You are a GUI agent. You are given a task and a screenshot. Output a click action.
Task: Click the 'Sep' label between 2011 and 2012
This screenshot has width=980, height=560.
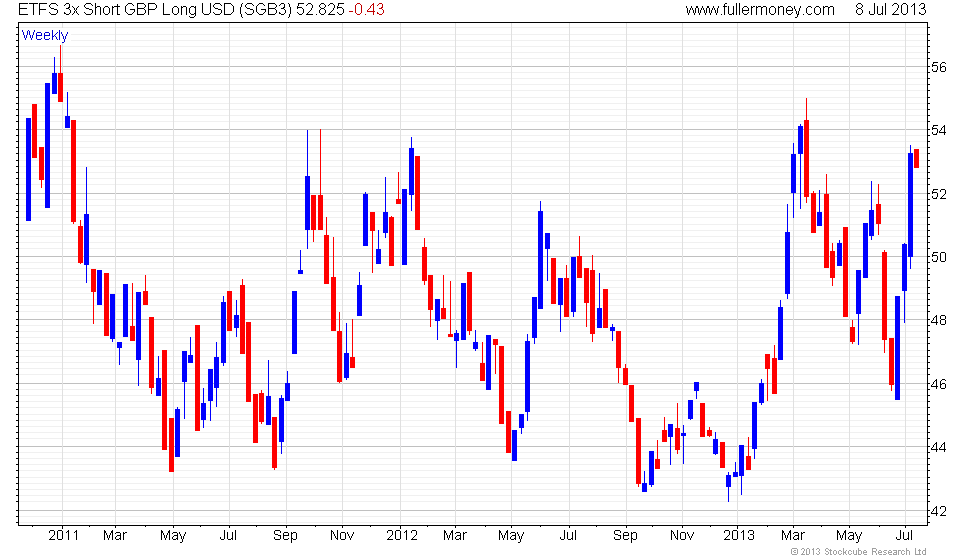[x=285, y=536]
